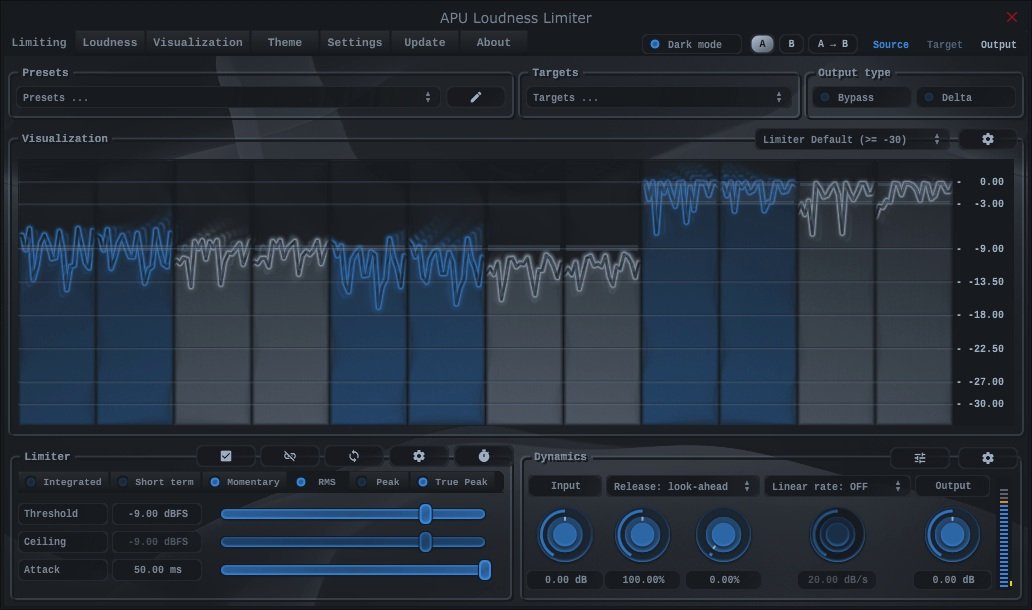This screenshot has height=610, width=1032.
Task: Click the checkmark icon in Limiter header
Action: tap(226, 456)
